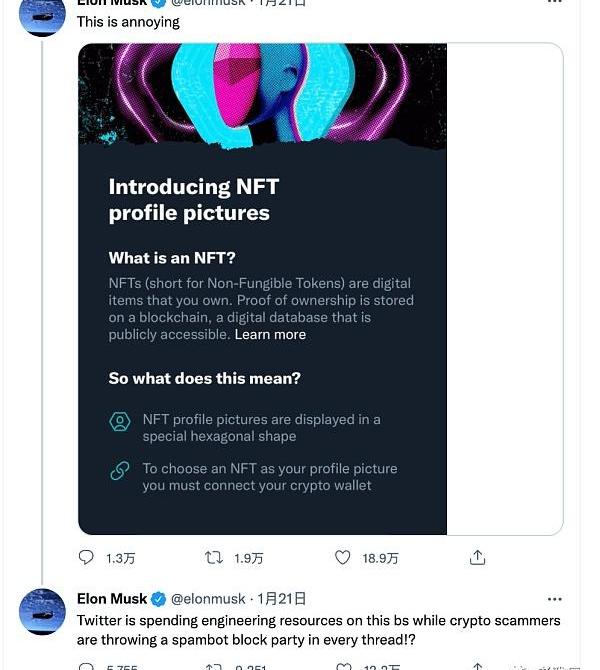Open more options on the top tweet
600x670 pixels.
pos(554,2)
